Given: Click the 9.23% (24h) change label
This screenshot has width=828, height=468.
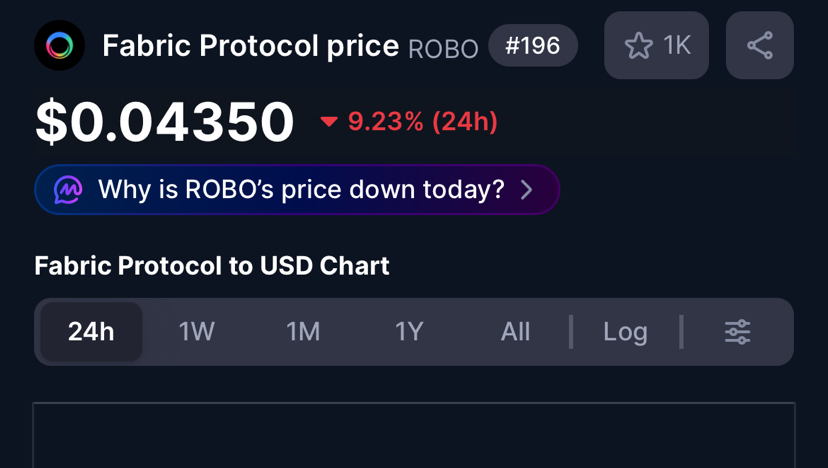Looking at the screenshot, I should [x=422, y=122].
